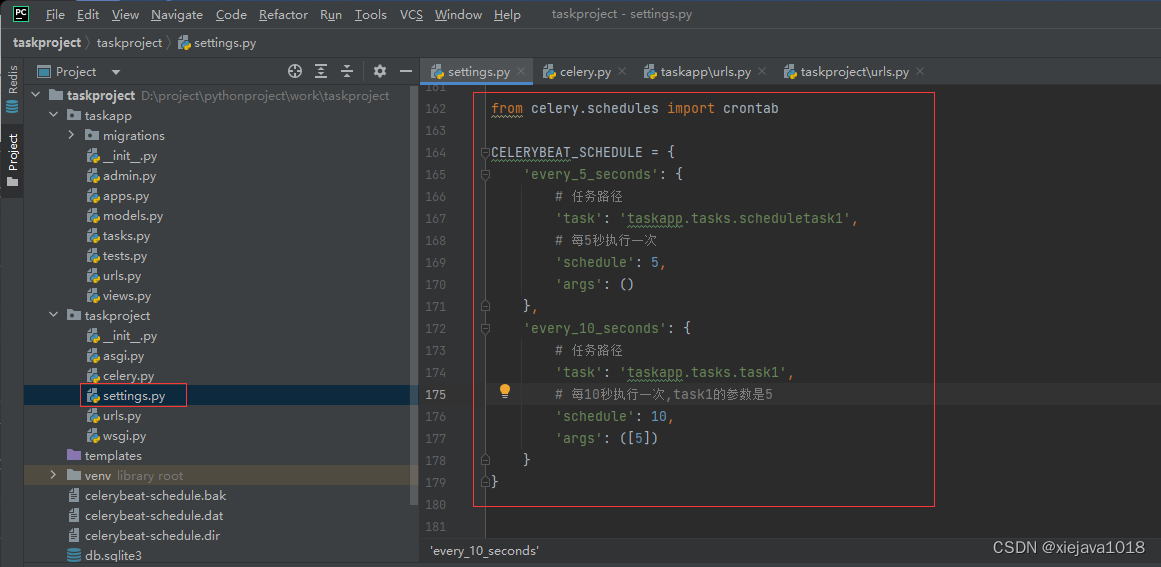The width and height of the screenshot is (1161, 567).
Task: Click the expand all icon in Project panel
Action: [321, 71]
